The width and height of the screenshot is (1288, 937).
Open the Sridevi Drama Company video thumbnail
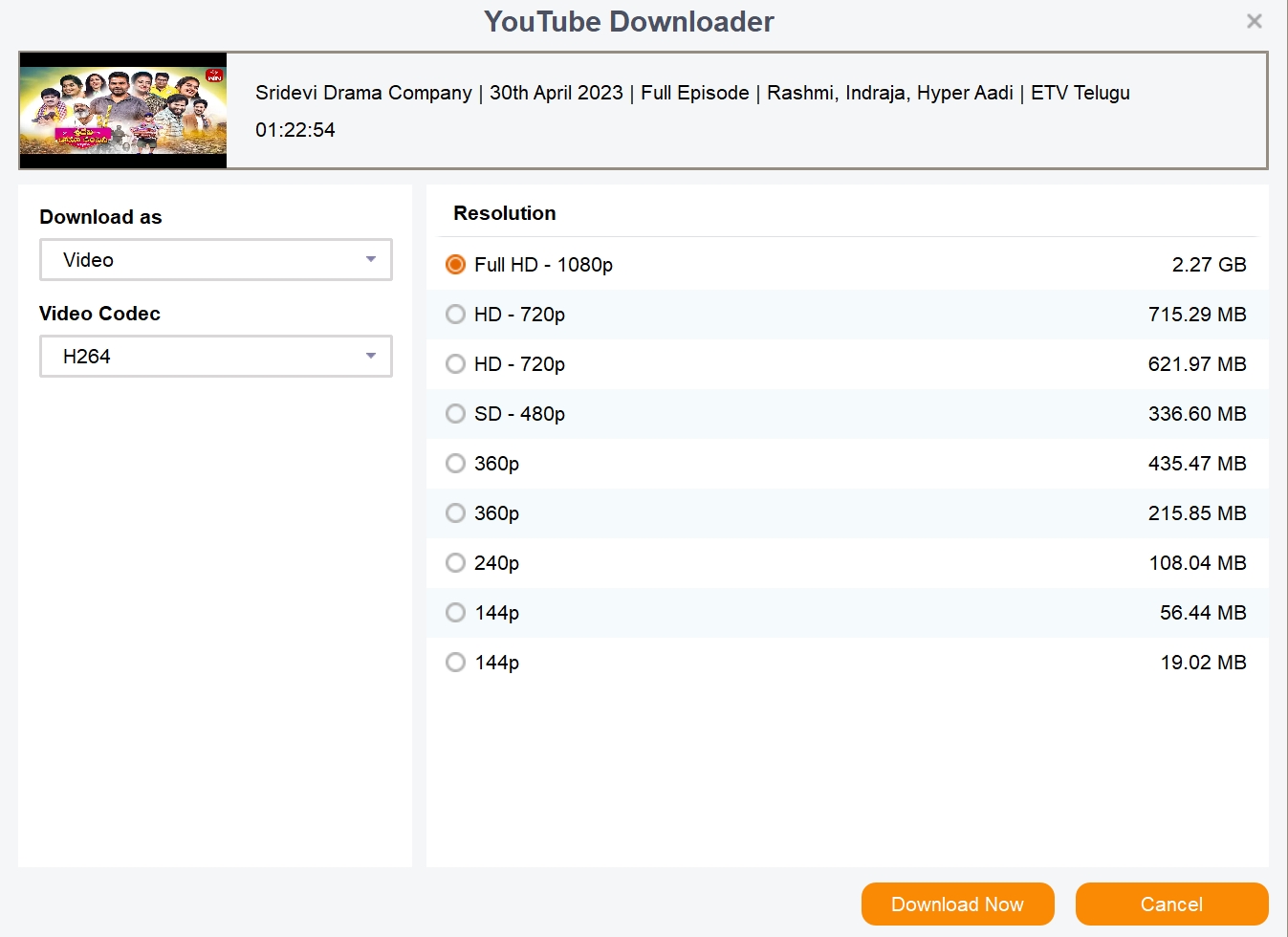tap(123, 111)
